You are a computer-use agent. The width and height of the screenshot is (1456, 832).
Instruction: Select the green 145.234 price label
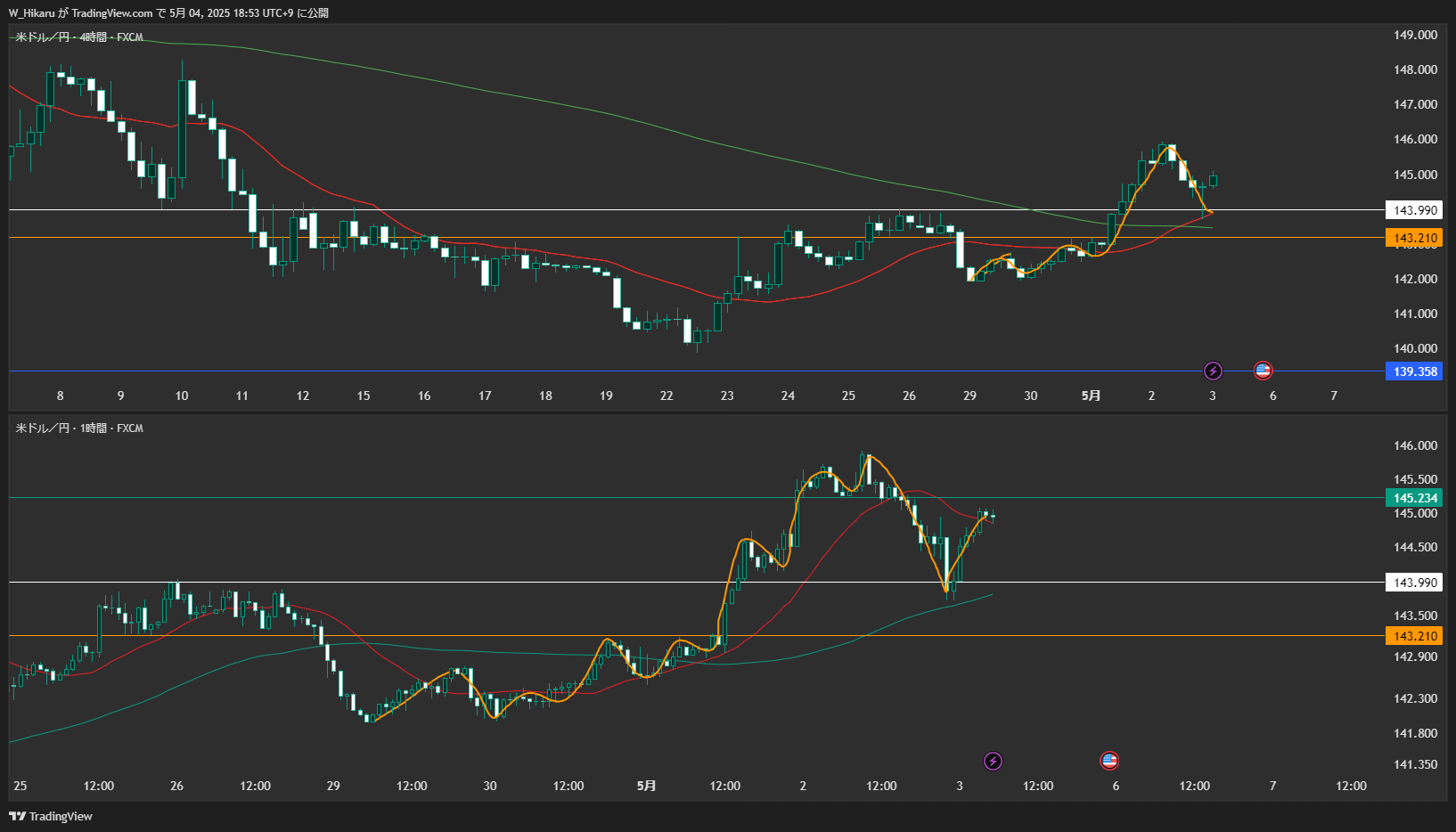tap(1414, 498)
